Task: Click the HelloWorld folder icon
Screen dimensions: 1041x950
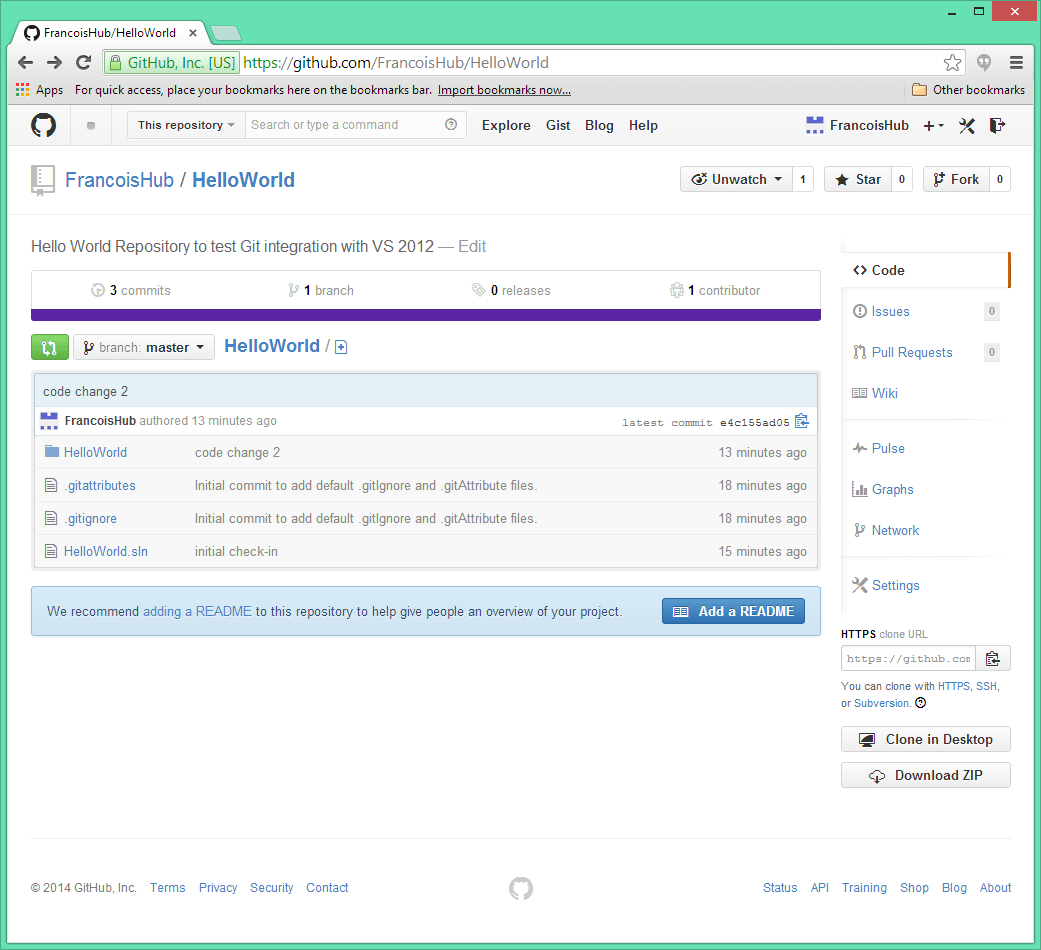Action: tap(52, 451)
